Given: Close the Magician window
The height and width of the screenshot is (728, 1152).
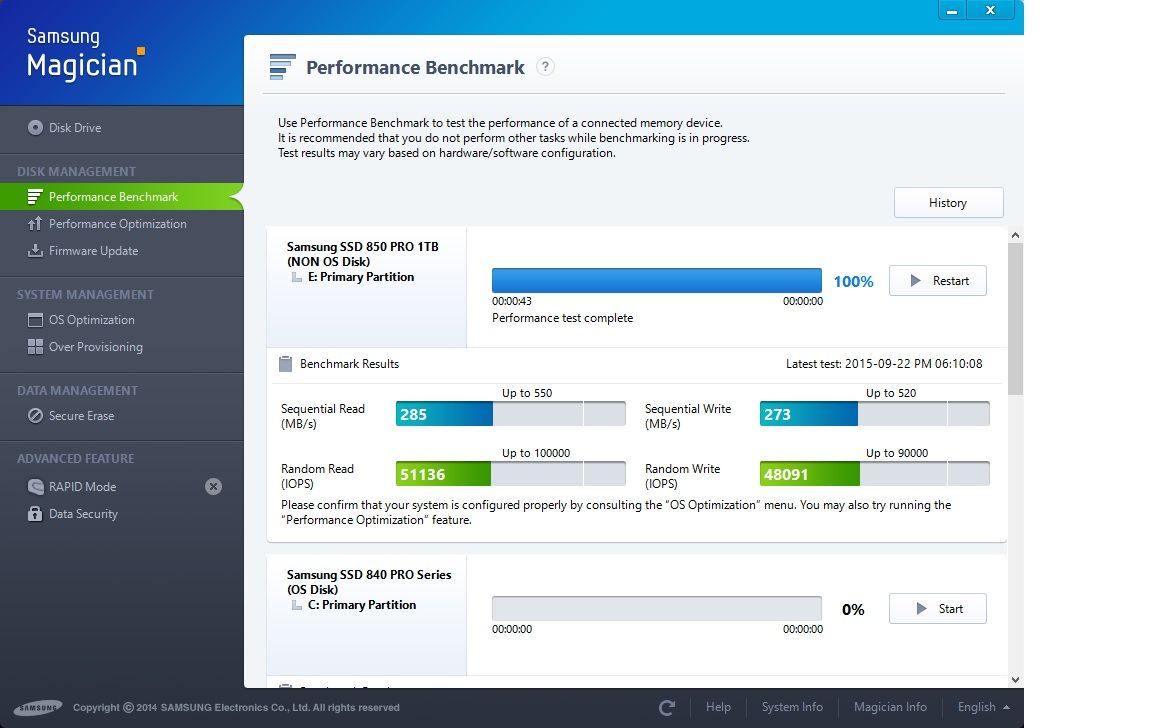Looking at the screenshot, I should click(990, 10).
